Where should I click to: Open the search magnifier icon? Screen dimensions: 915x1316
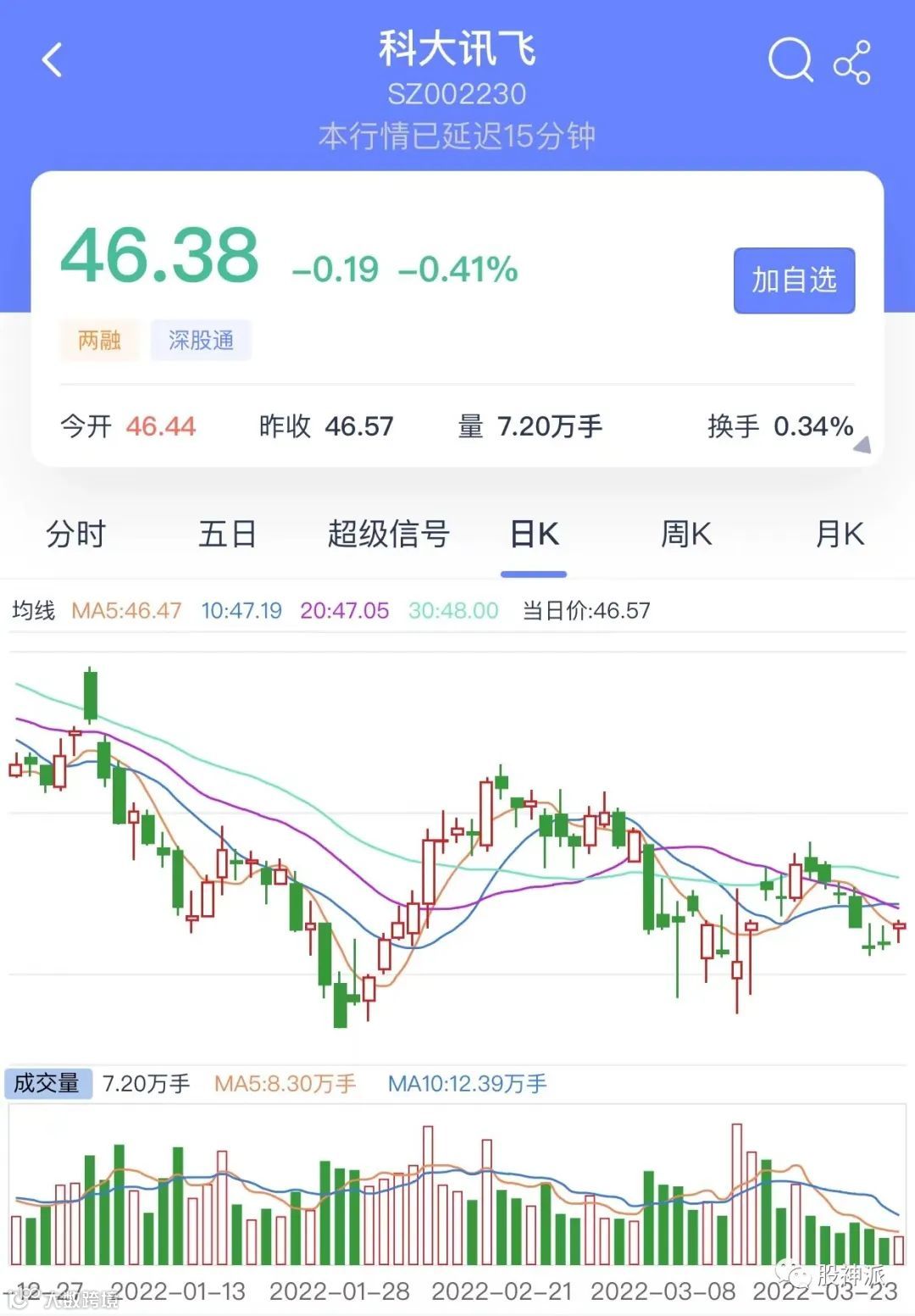[x=790, y=60]
